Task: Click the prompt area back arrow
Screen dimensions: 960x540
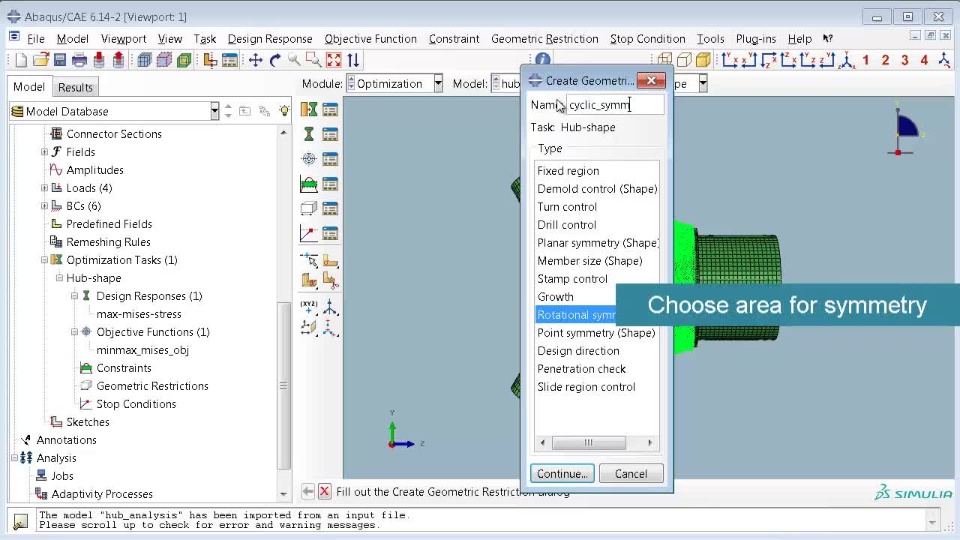Action: pos(308,491)
